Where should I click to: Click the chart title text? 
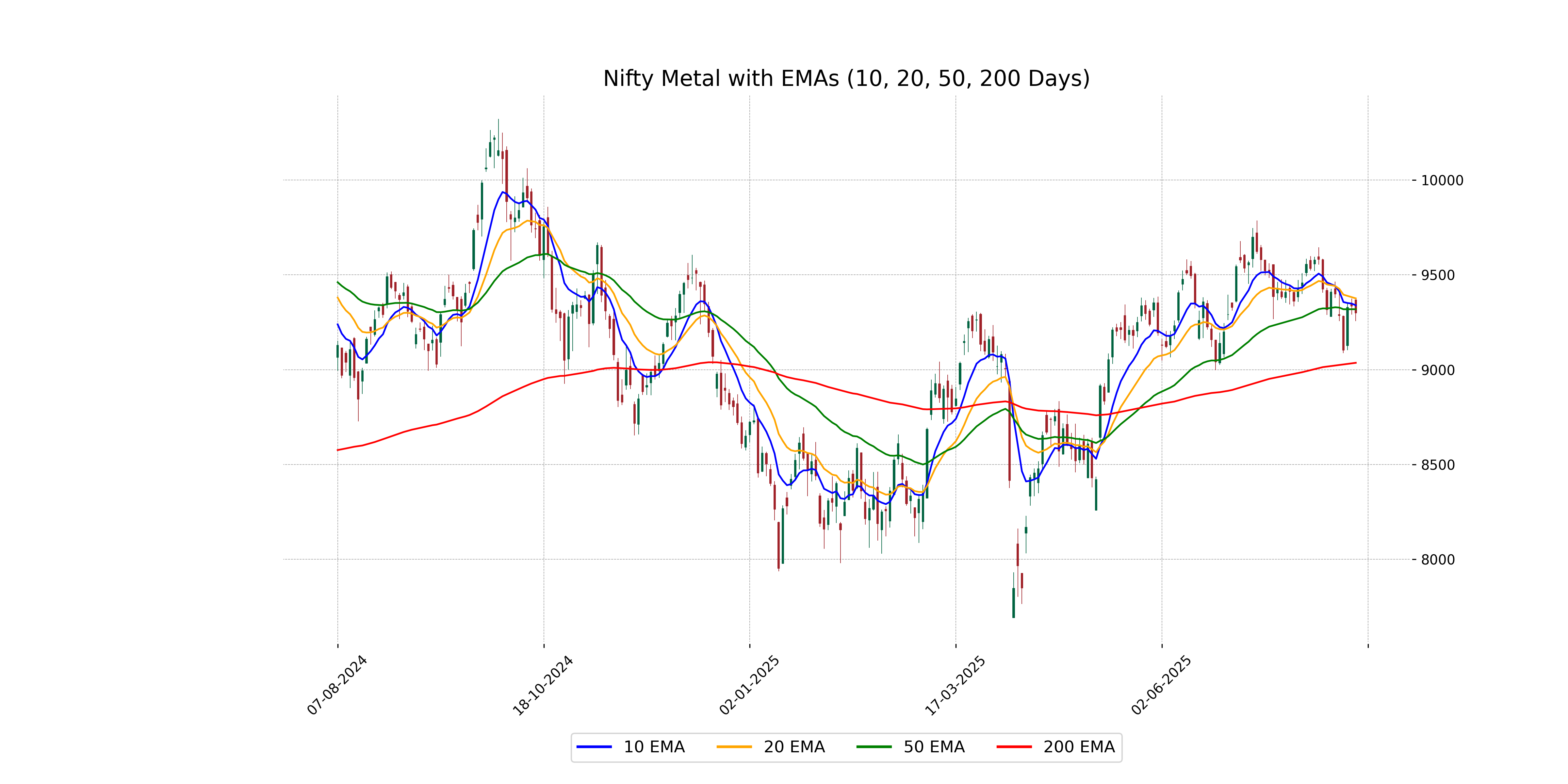click(x=846, y=79)
